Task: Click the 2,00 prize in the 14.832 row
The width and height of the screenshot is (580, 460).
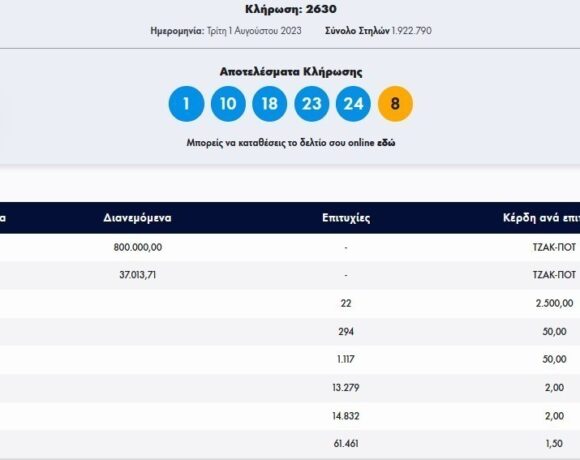Action: (554, 416)
